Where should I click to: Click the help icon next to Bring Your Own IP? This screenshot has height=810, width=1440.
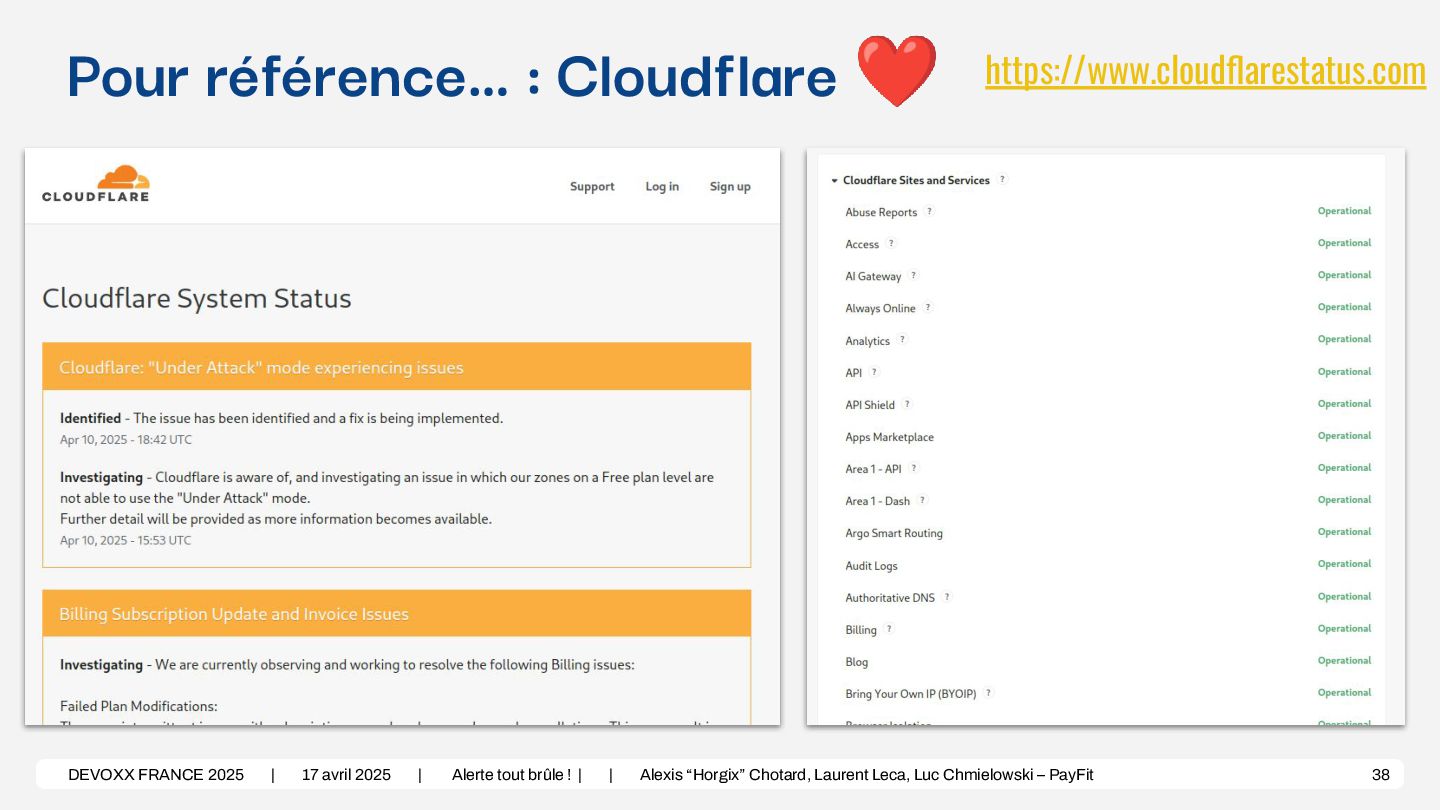click(988, 693)
